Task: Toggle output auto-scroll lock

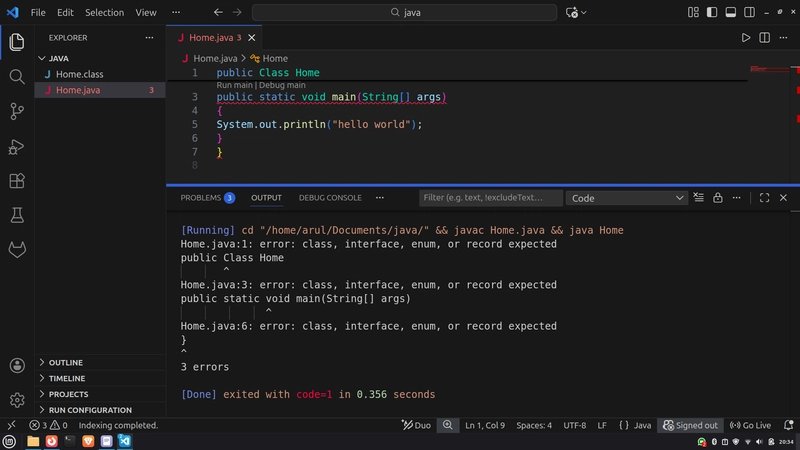Action: click(x=717, y=198)
